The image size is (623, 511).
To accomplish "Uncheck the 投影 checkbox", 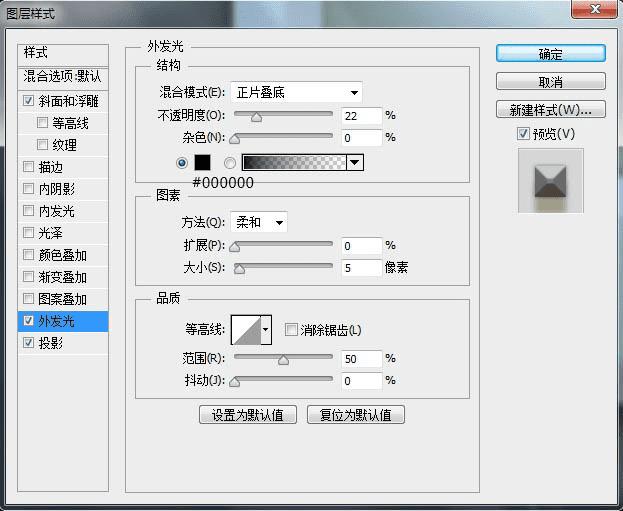I will [x=28, y=342].
